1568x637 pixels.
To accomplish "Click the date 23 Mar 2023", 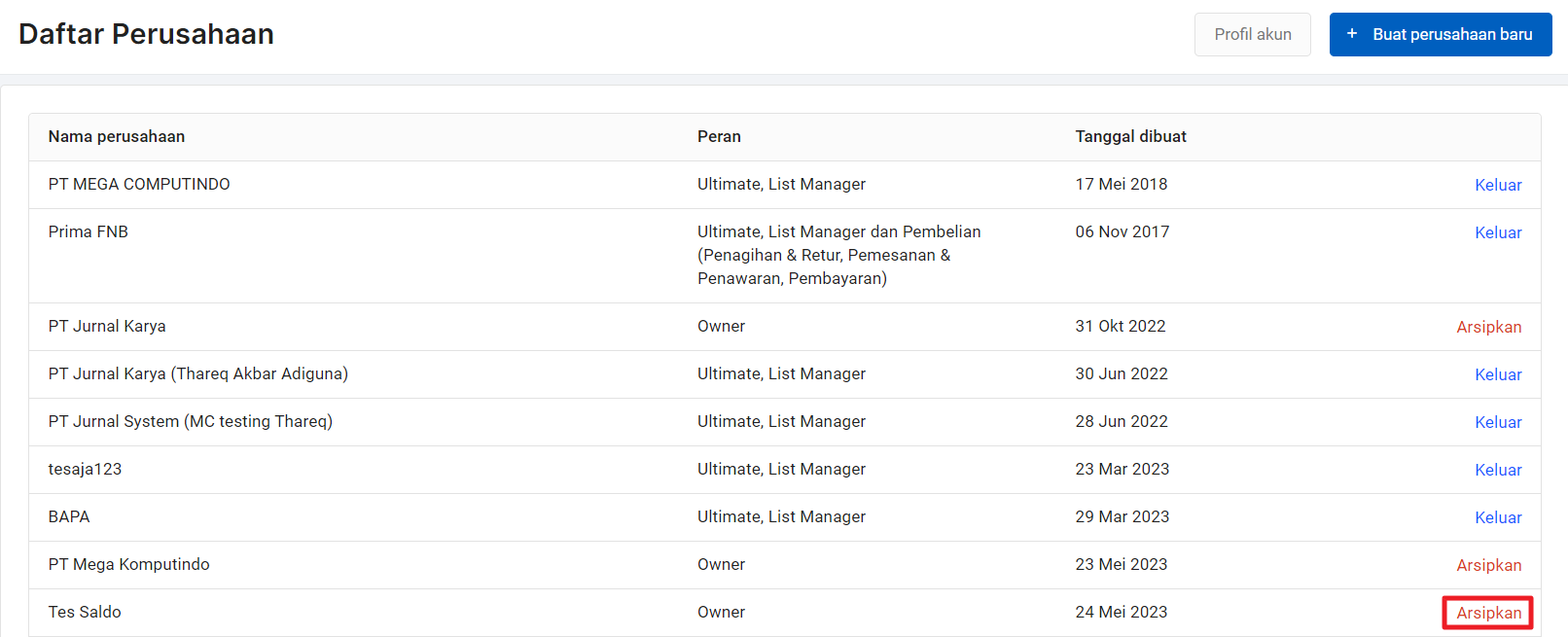I will click(1123, 469).
